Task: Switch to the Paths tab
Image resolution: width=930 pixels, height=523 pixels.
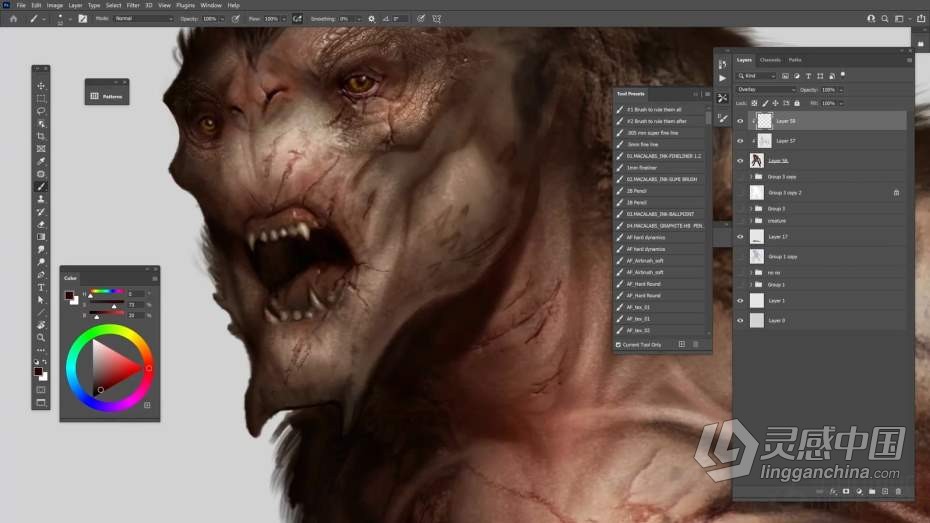Action: [795, 60]
